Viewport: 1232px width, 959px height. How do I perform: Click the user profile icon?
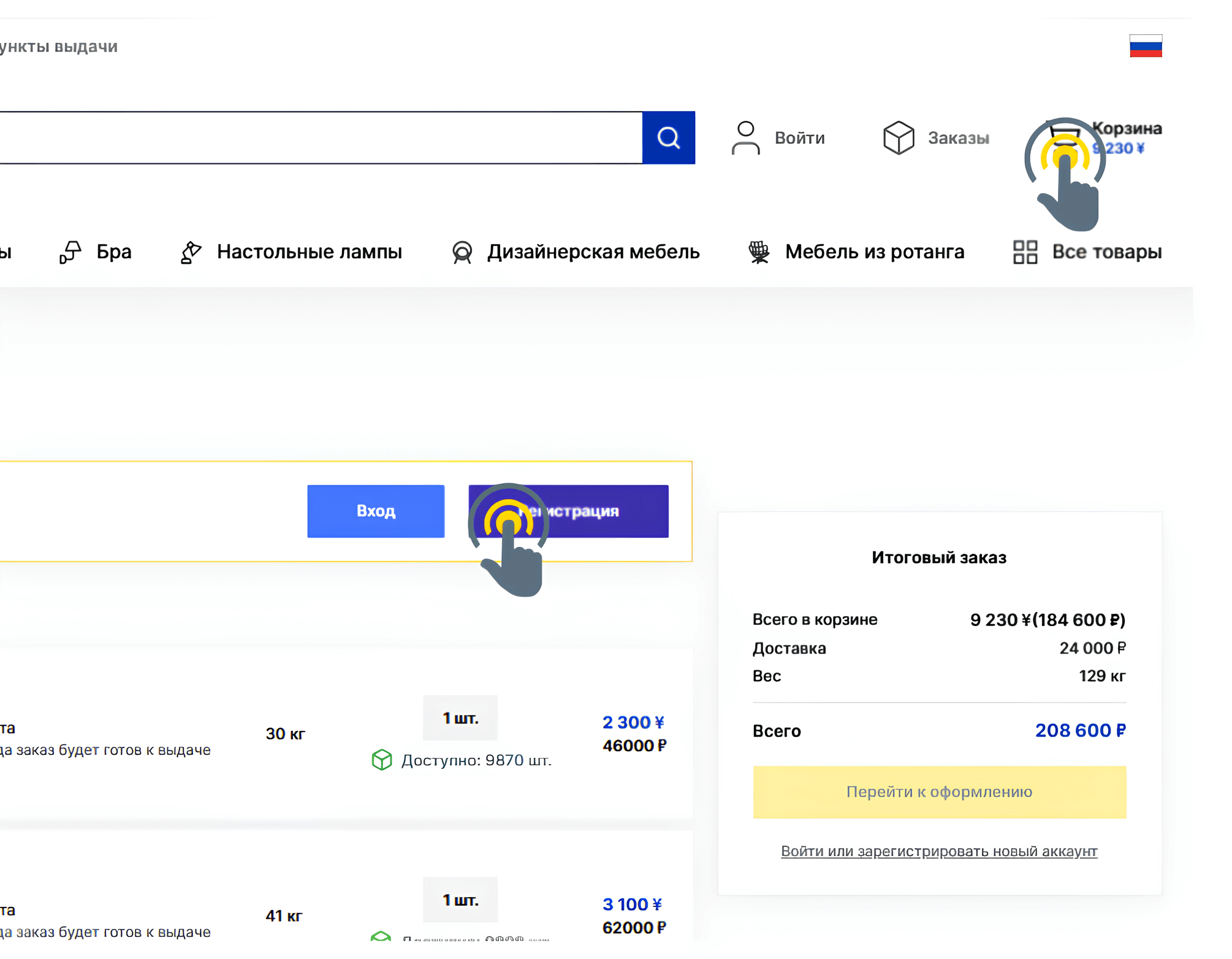(745, 138)
